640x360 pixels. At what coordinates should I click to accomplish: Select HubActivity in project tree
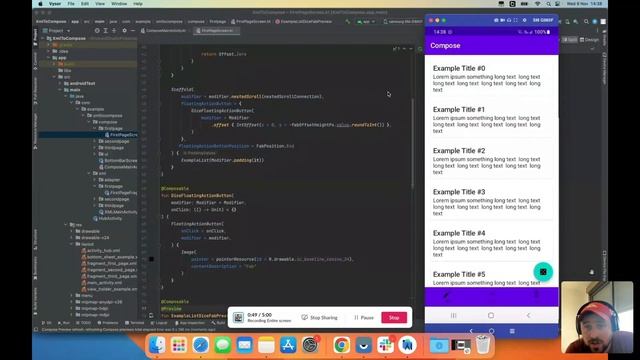pos(107,218)
